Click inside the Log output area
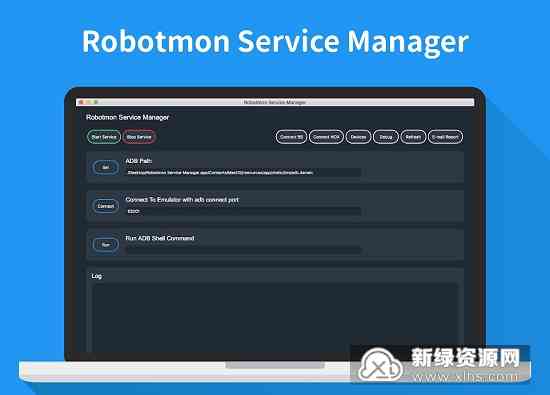 click(x=275, y=317)
